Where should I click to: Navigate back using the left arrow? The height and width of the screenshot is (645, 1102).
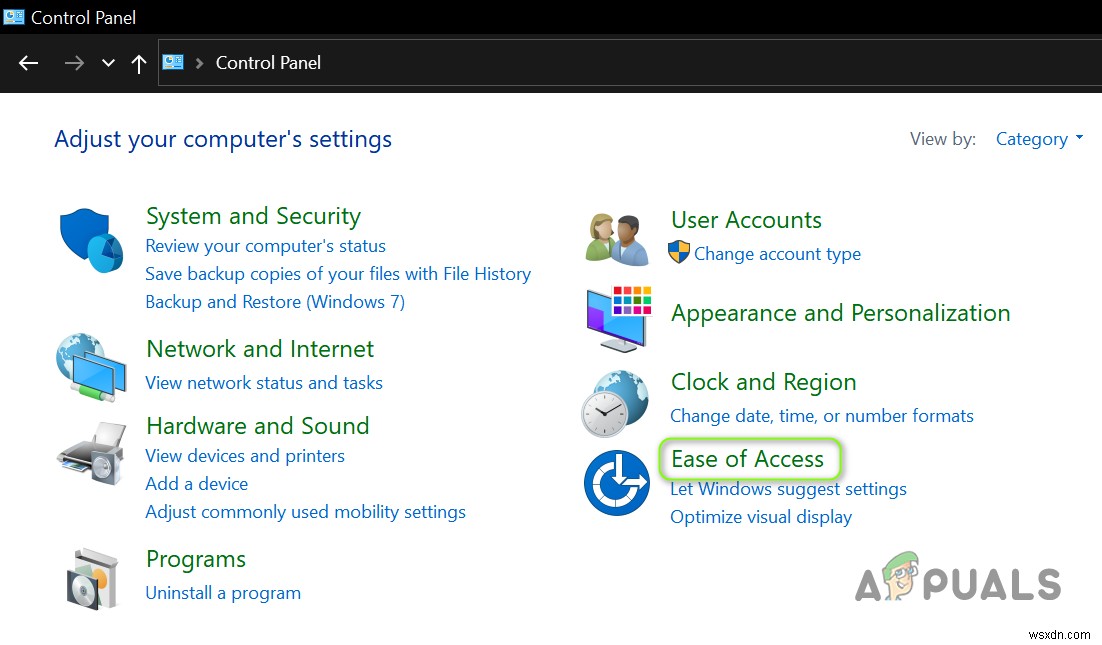coord(28,62)
